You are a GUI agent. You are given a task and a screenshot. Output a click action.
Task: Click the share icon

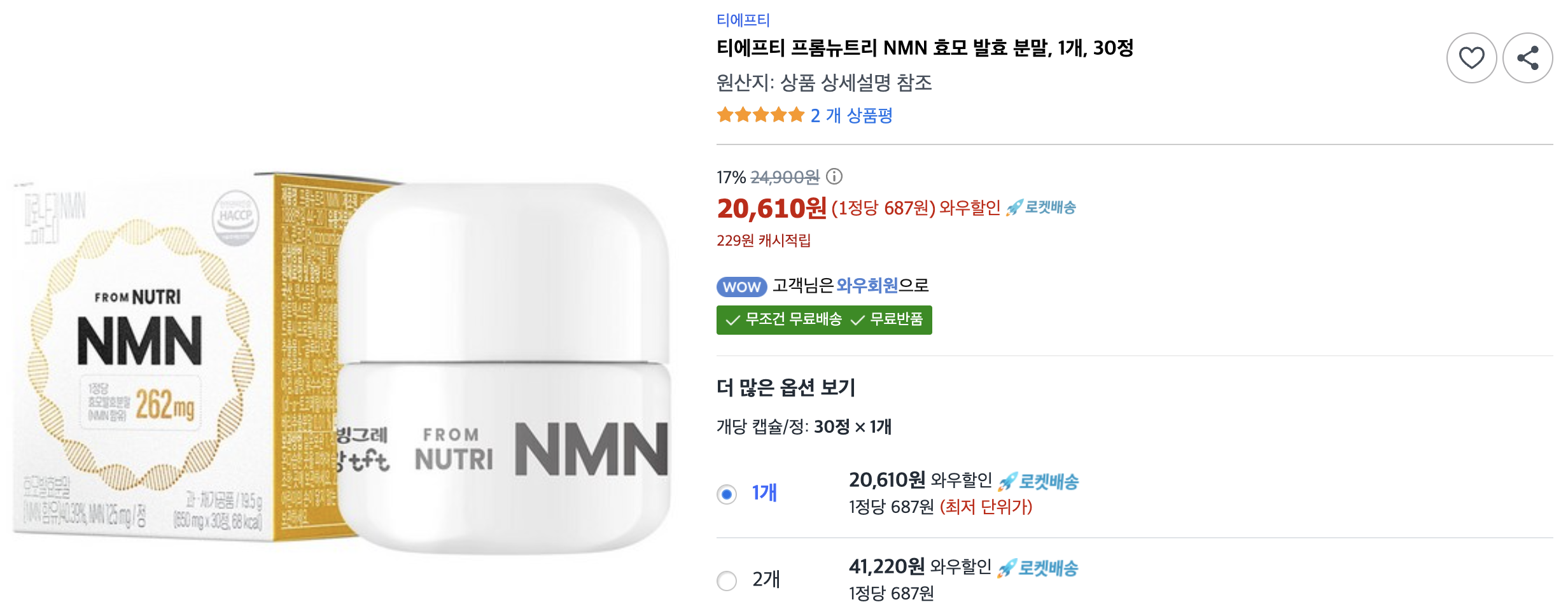[x=1528, y=57]
